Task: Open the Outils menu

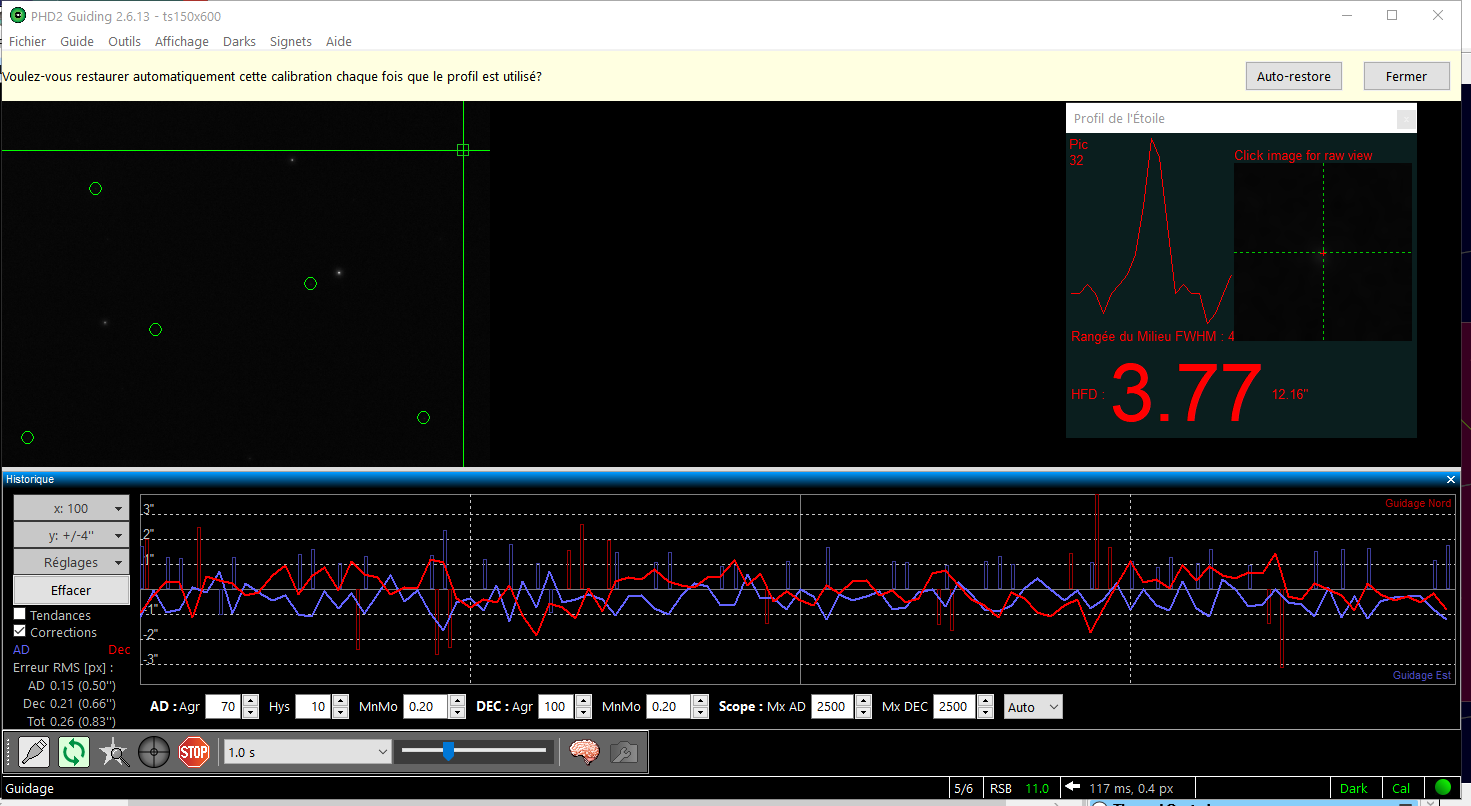Action: (124, 42)
